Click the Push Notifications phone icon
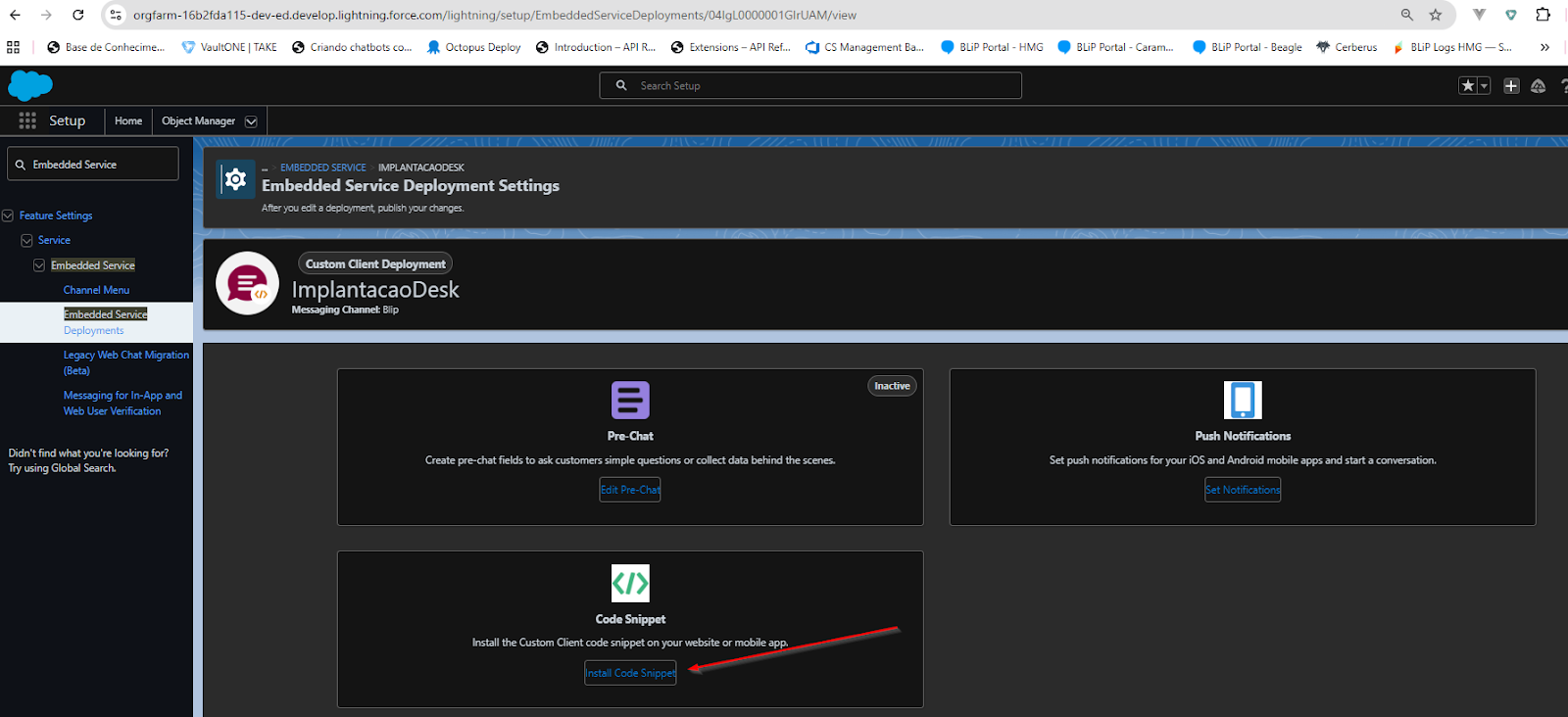The height and width of the screenshot is (717, 1568). [x=1243, y=400]
